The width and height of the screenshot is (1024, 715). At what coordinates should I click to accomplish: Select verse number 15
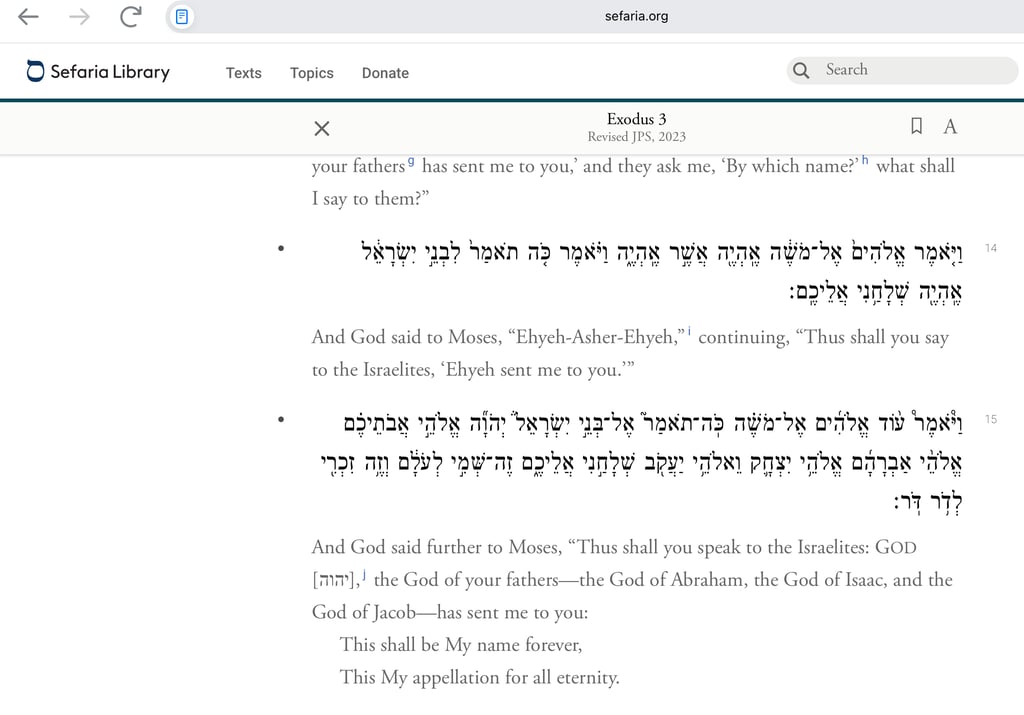click(991, 419)
